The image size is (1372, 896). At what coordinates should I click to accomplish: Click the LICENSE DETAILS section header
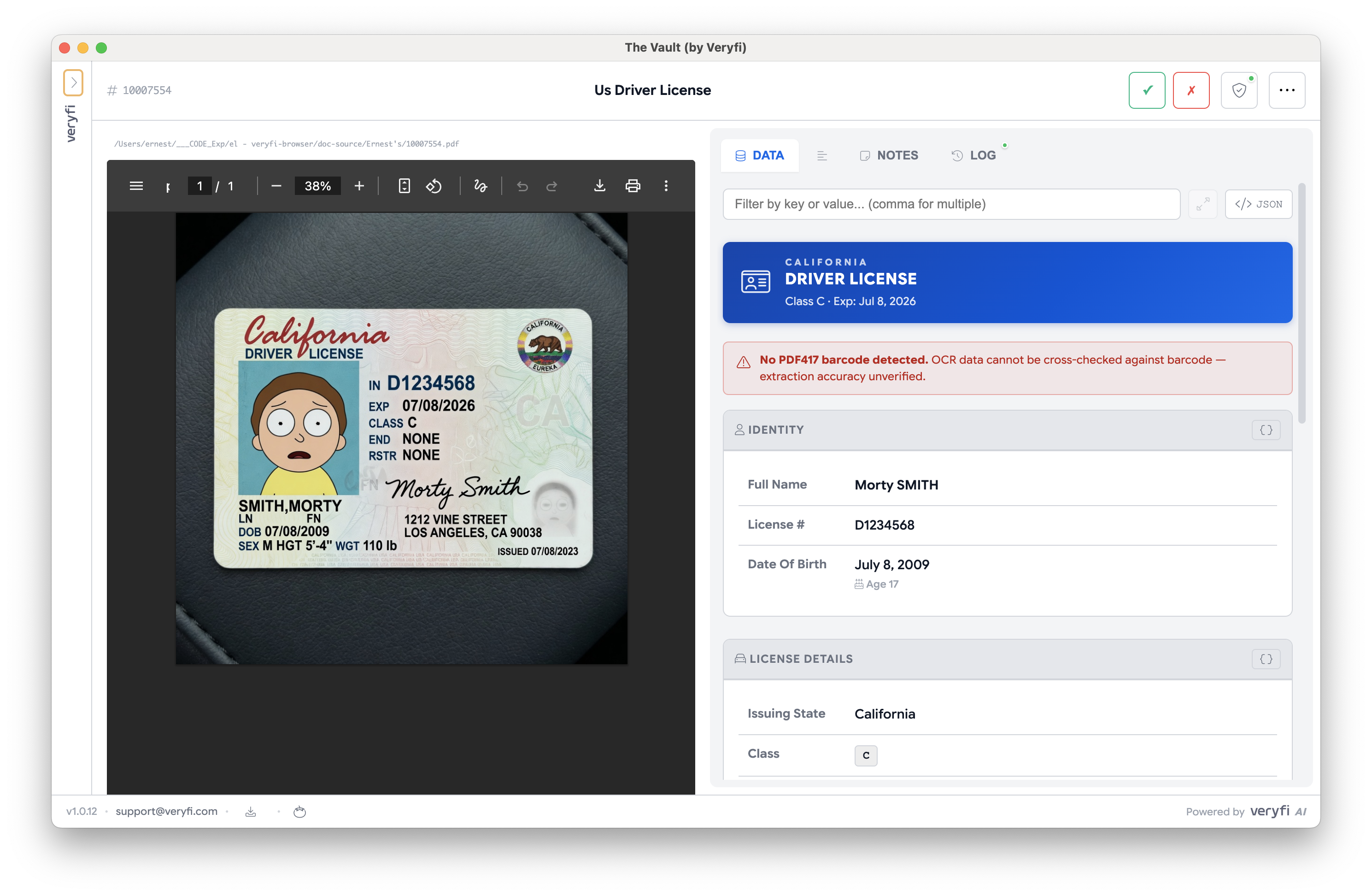(1007, 659)
